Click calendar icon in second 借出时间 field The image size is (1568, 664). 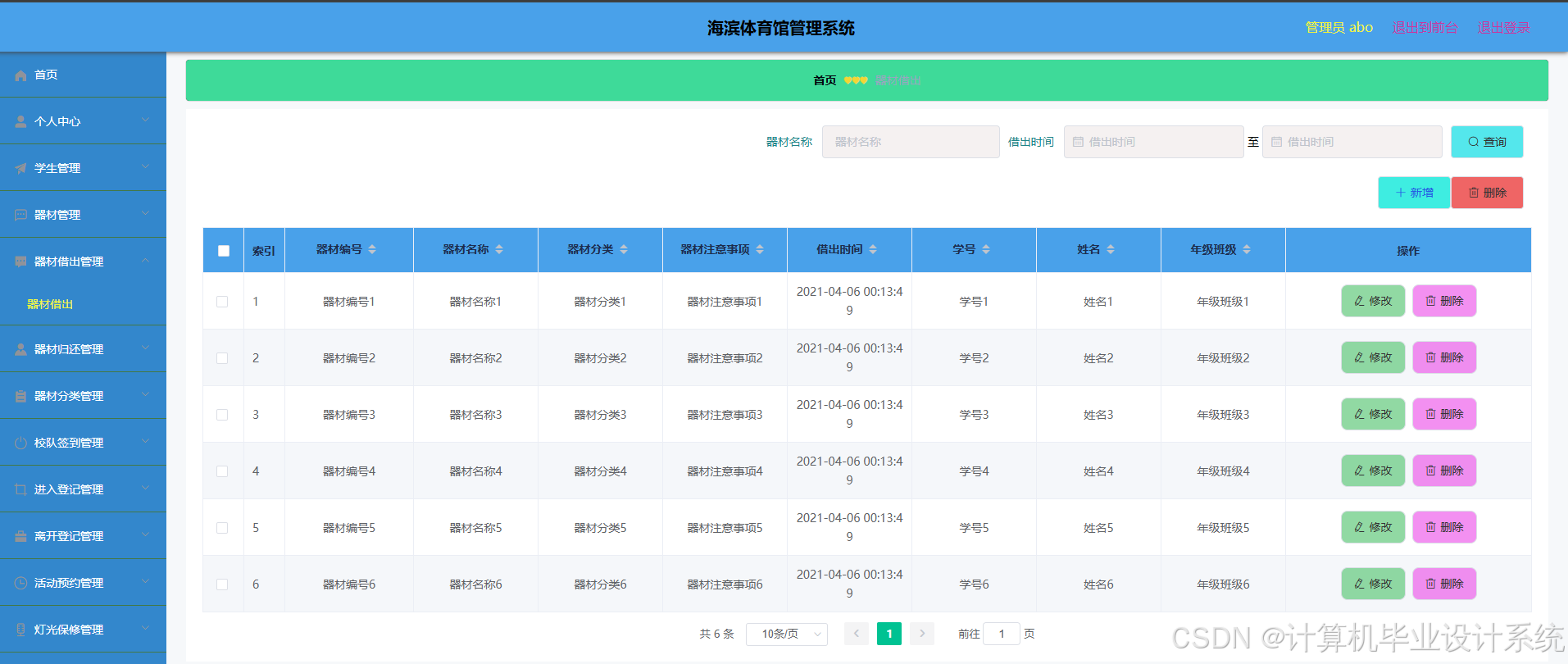point(1277,142)
